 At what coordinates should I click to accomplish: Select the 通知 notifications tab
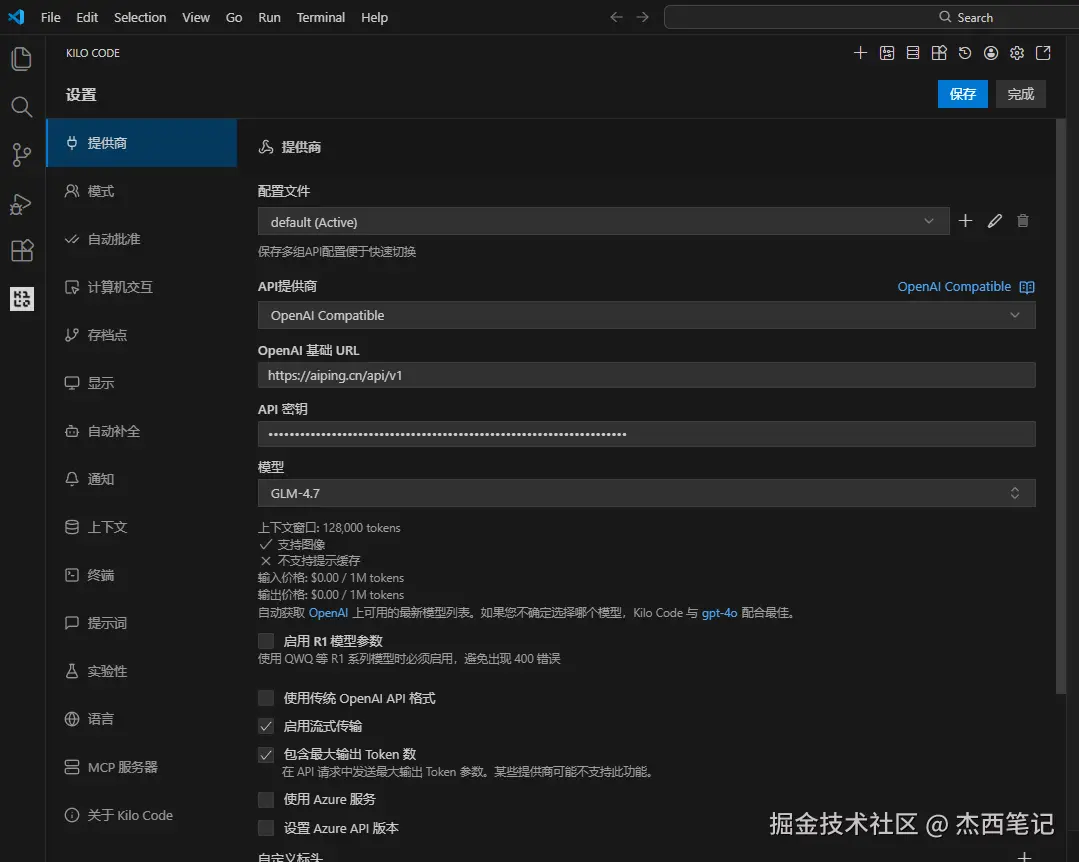pyautogui.click(x=142, y=479)
